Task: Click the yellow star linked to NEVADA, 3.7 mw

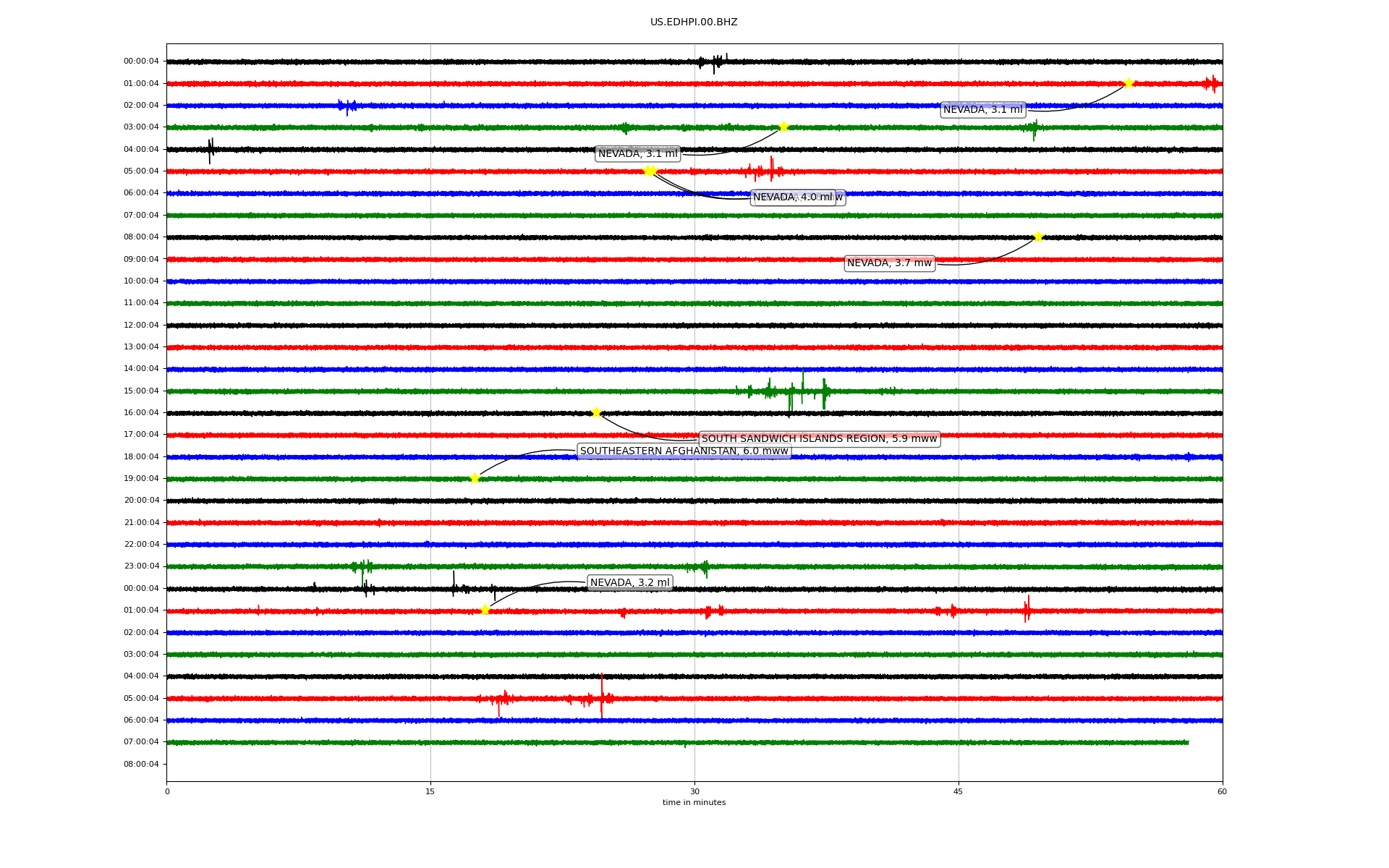Action: (1038, 237)
